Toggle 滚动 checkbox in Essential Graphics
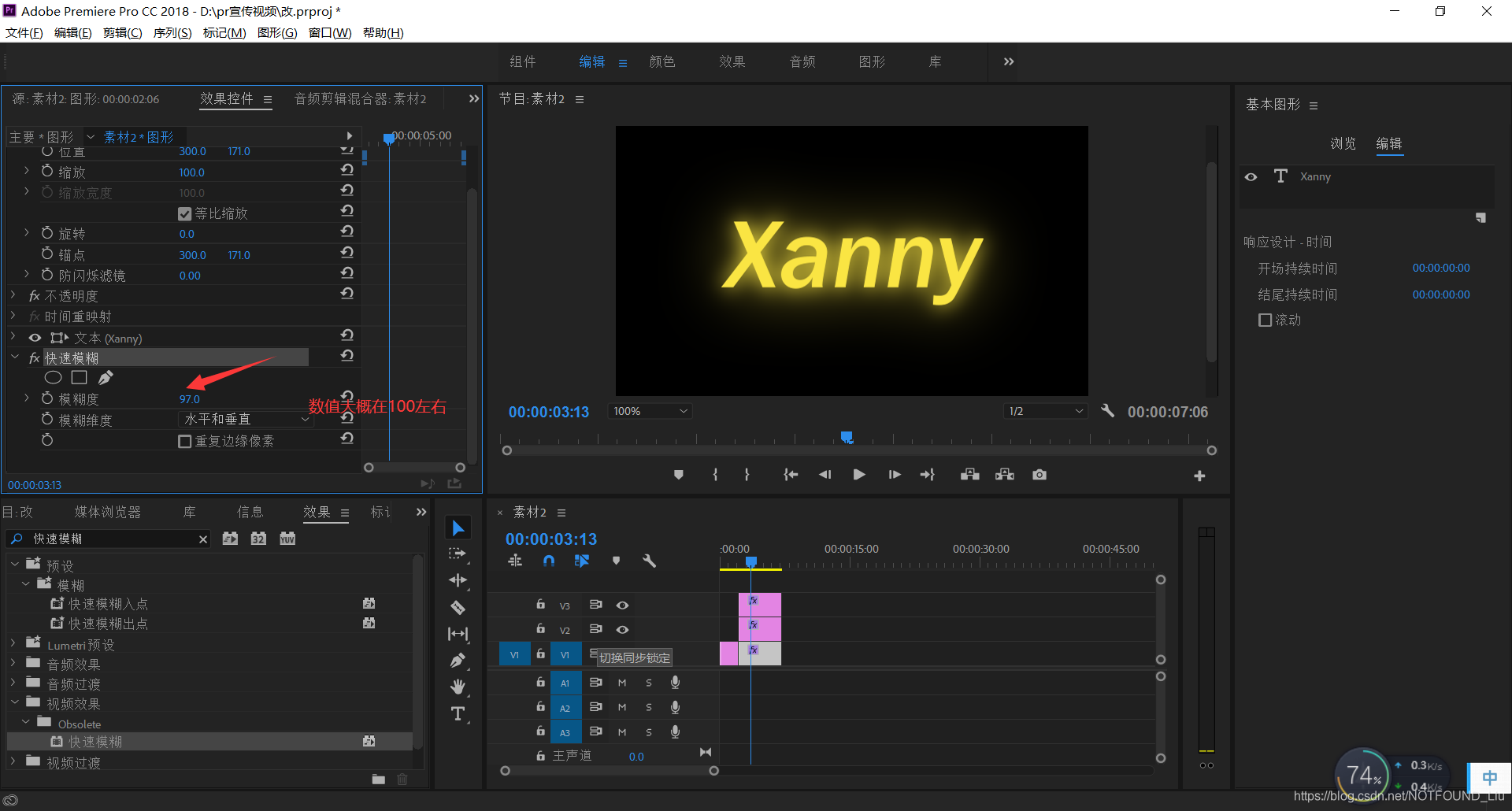This screenshot has height=811, width=1512. 1266,320
